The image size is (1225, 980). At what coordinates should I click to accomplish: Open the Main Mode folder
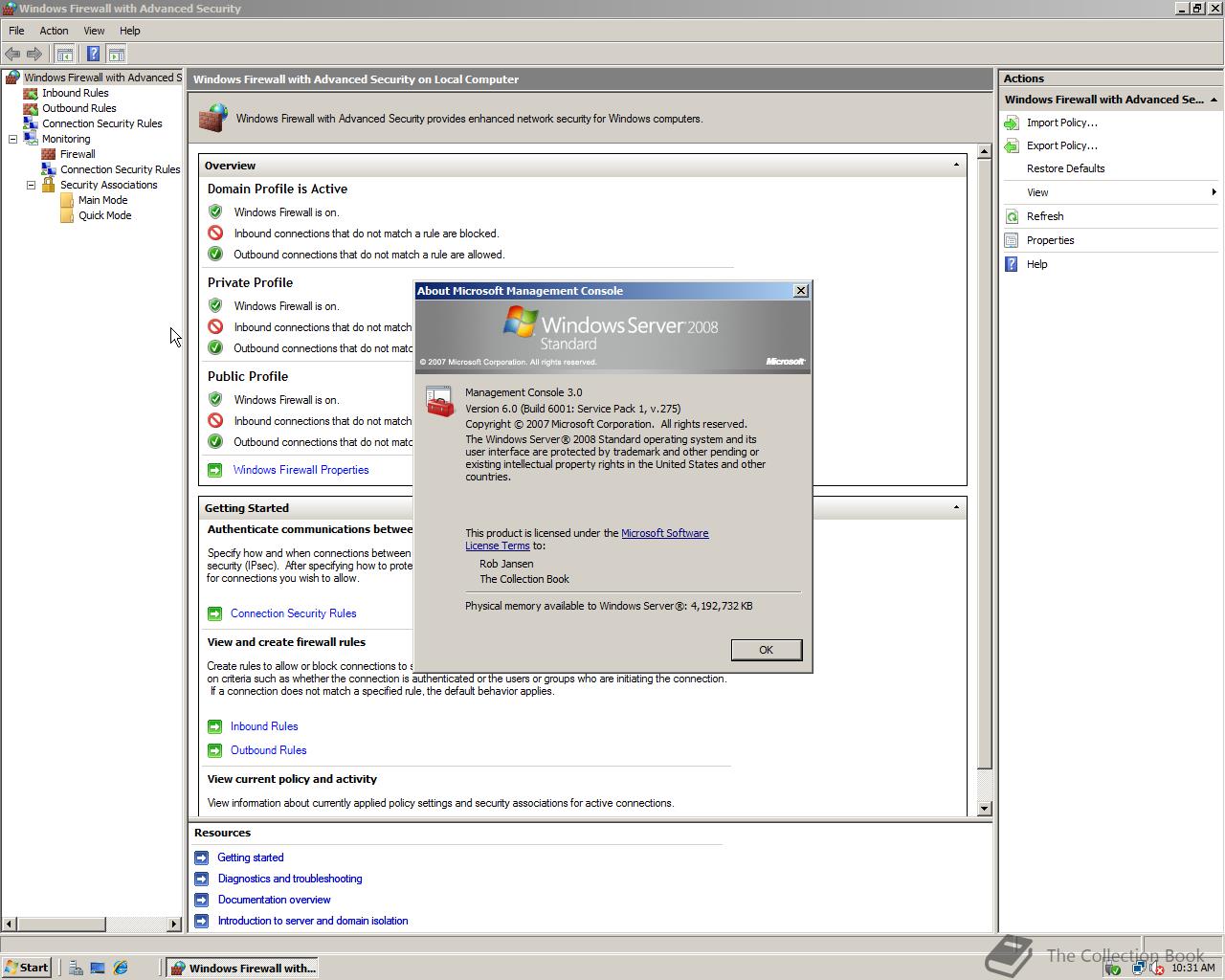pyautogui.click(x=102, y=200)
